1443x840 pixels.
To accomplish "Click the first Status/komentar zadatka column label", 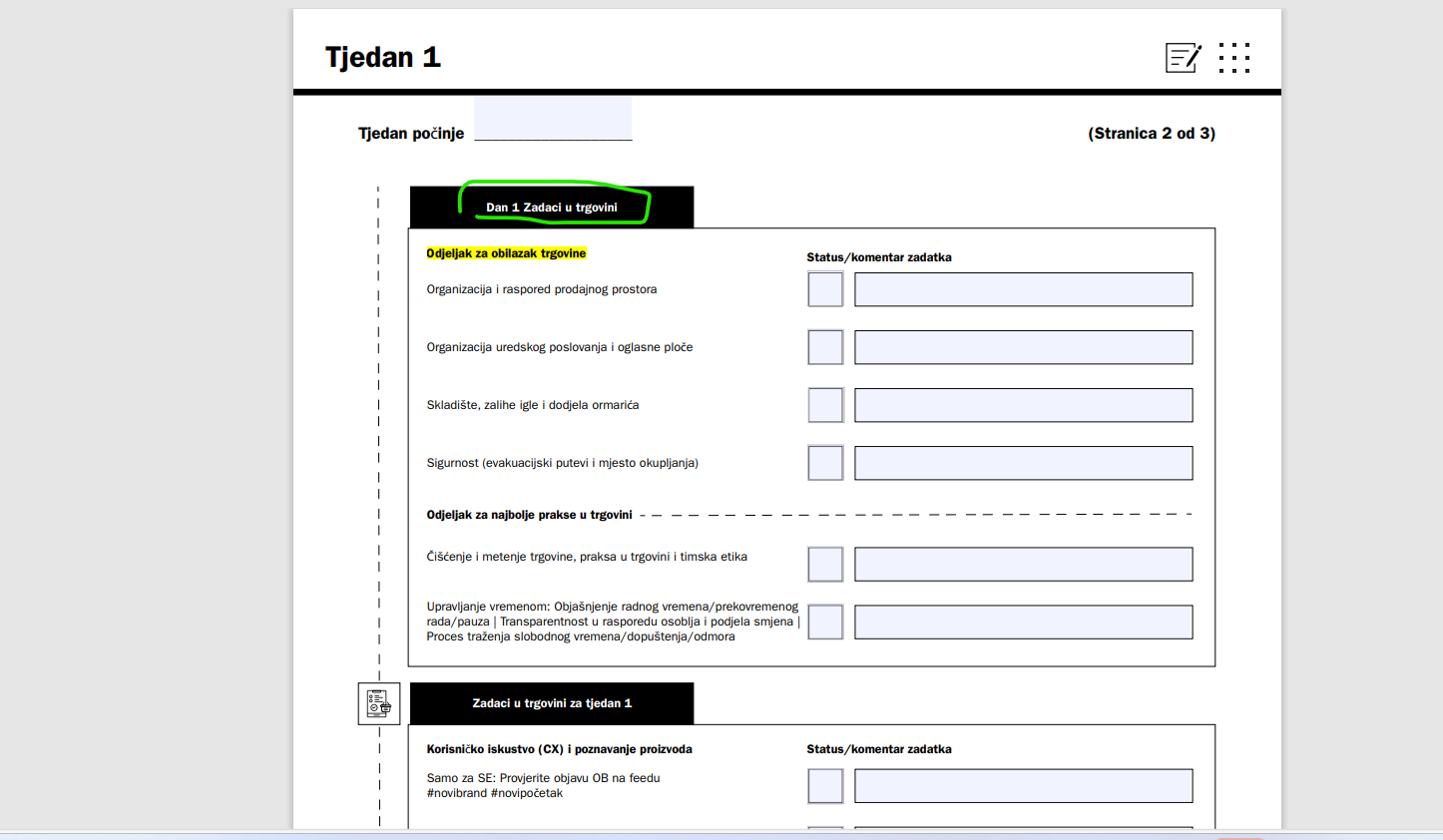I will tap(879, 257).
